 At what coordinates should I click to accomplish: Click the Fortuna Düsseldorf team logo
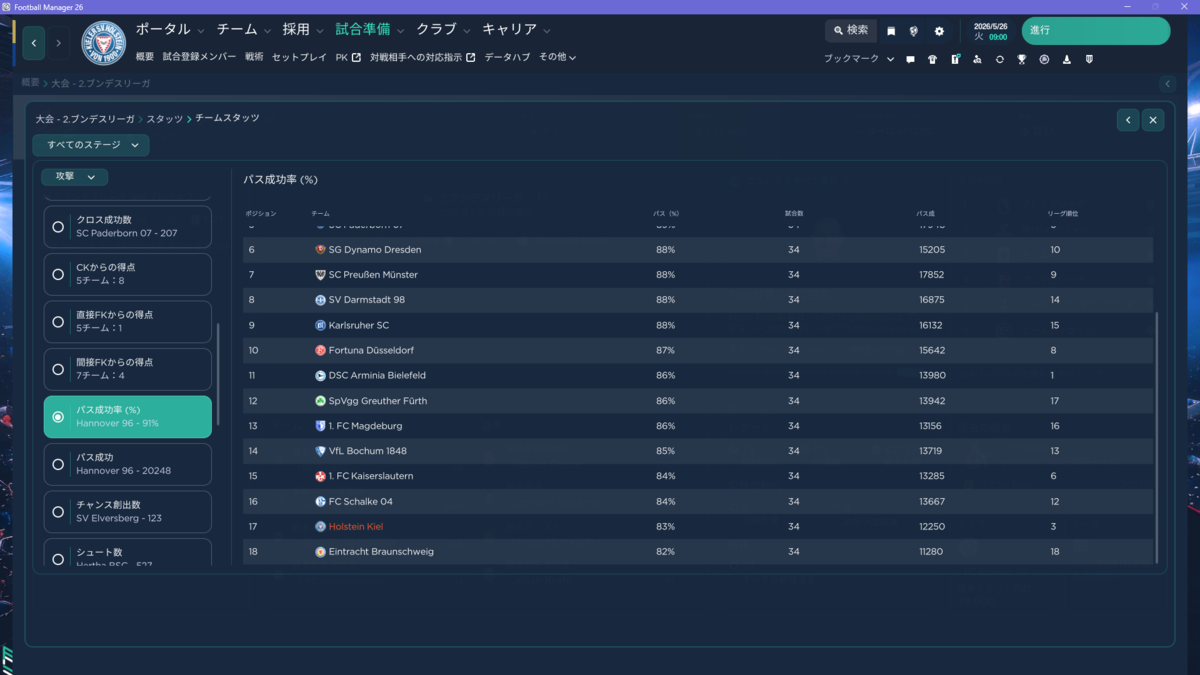[320, 351]
